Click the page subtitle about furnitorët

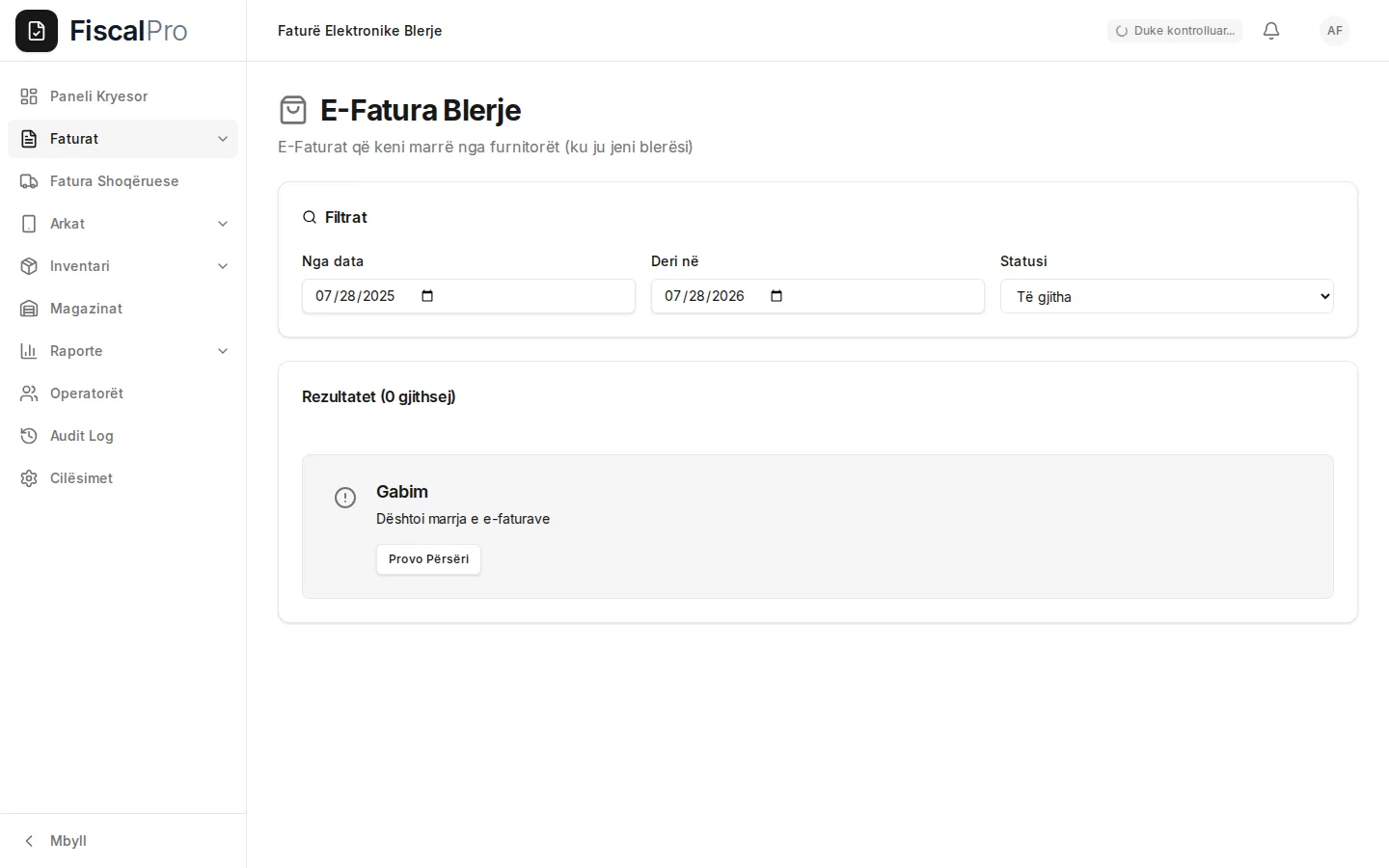point(485,147)
